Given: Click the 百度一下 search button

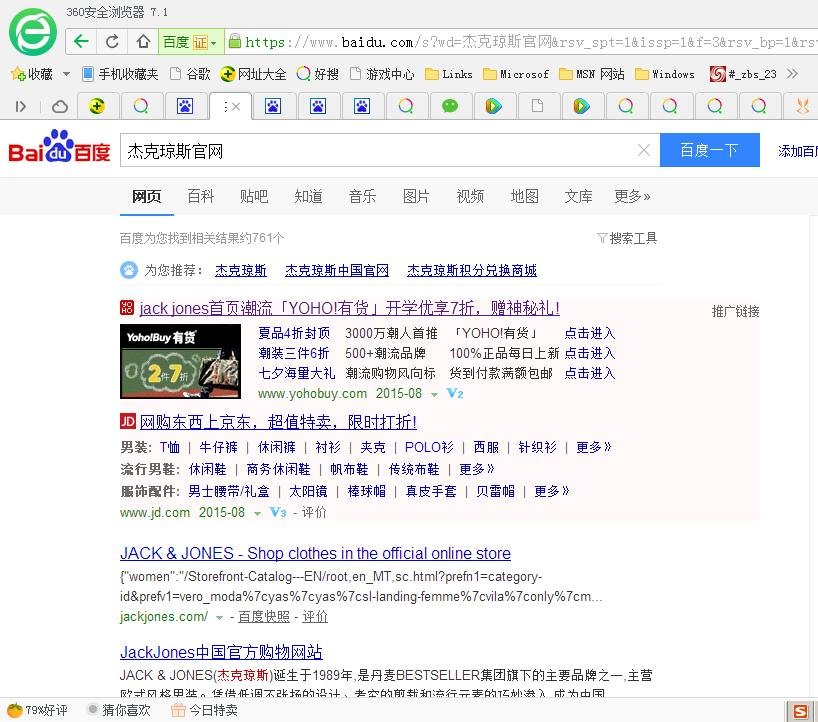Looking at the screenshot, I should (709, 149).
